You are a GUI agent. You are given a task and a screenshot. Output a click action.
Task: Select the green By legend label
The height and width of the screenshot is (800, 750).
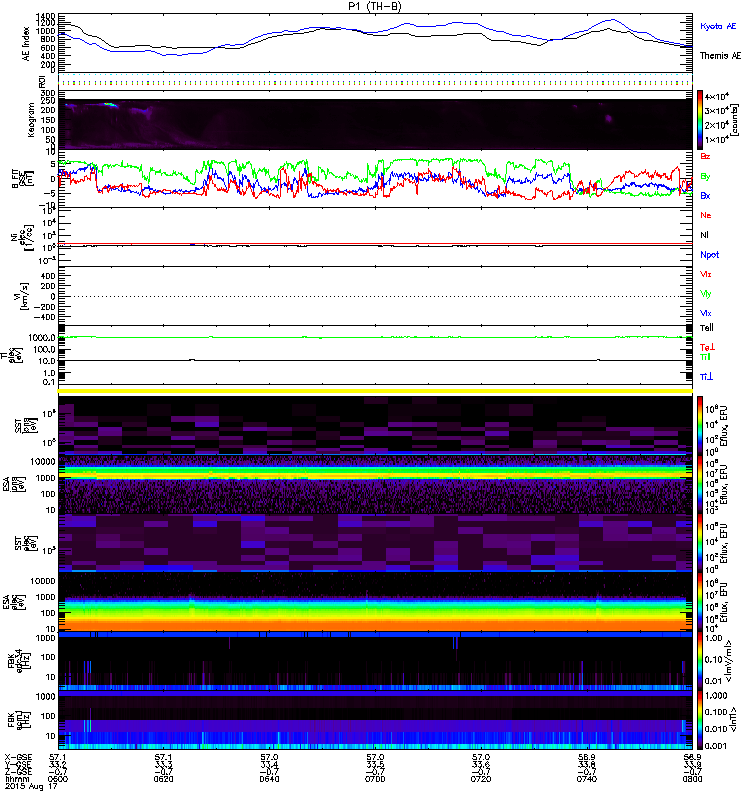pyautogui.click(x=706, y=177)
